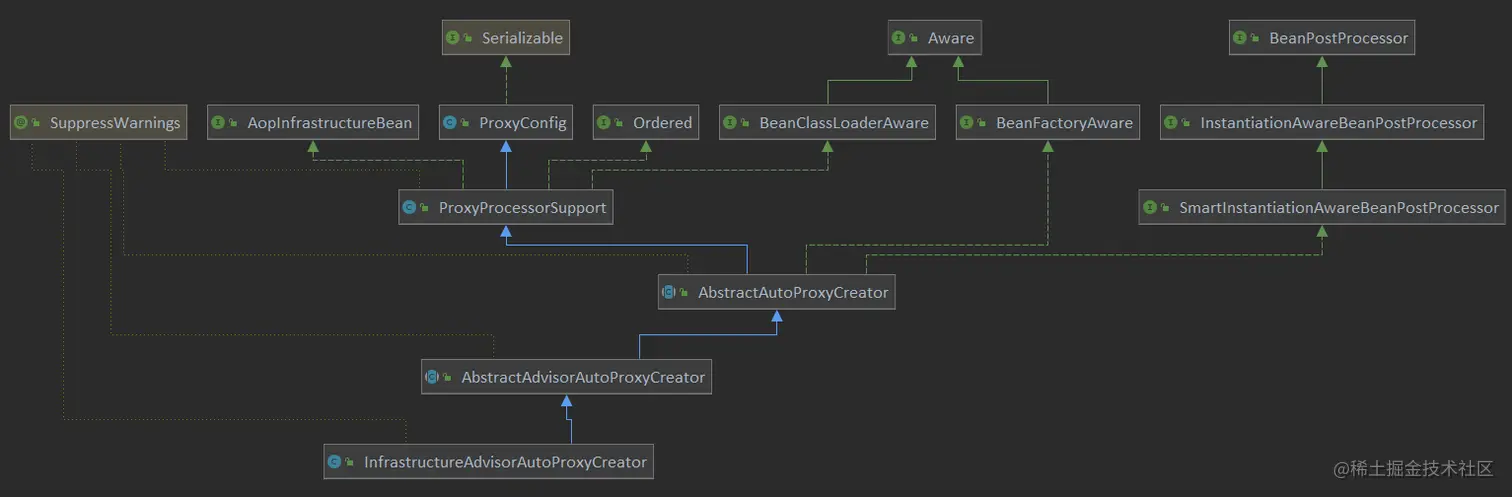Select the ProxyProcessorSupport class node
The image size is (1512, 497).
coord(506,208)
